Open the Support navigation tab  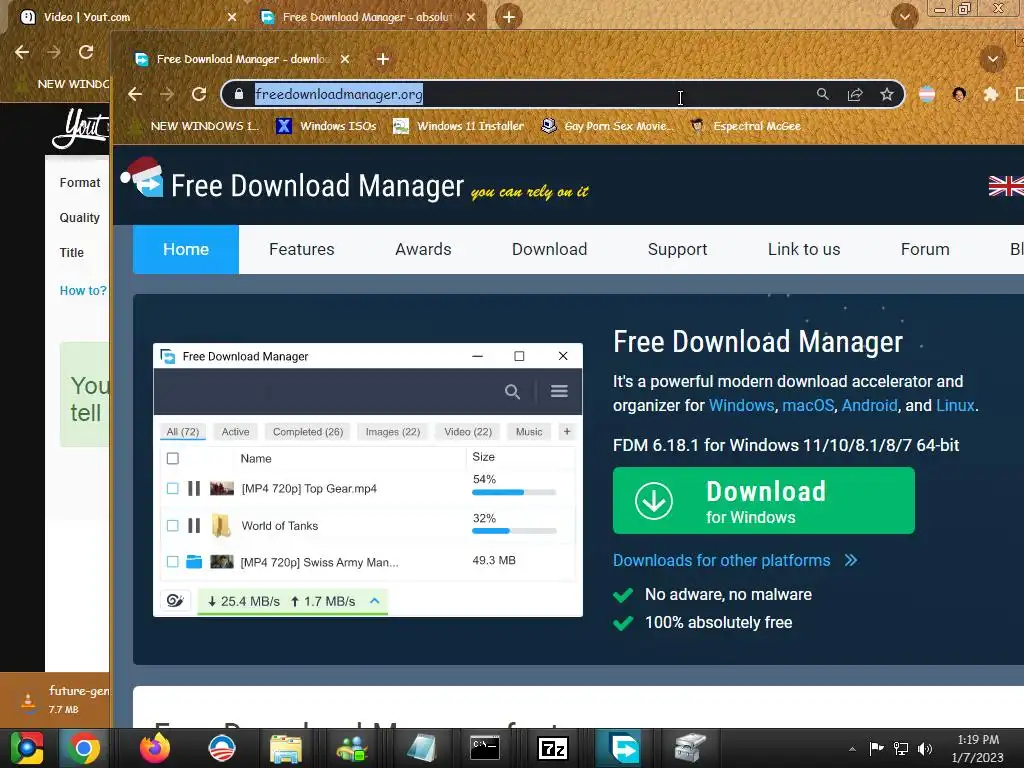click(x=677, y=249)
